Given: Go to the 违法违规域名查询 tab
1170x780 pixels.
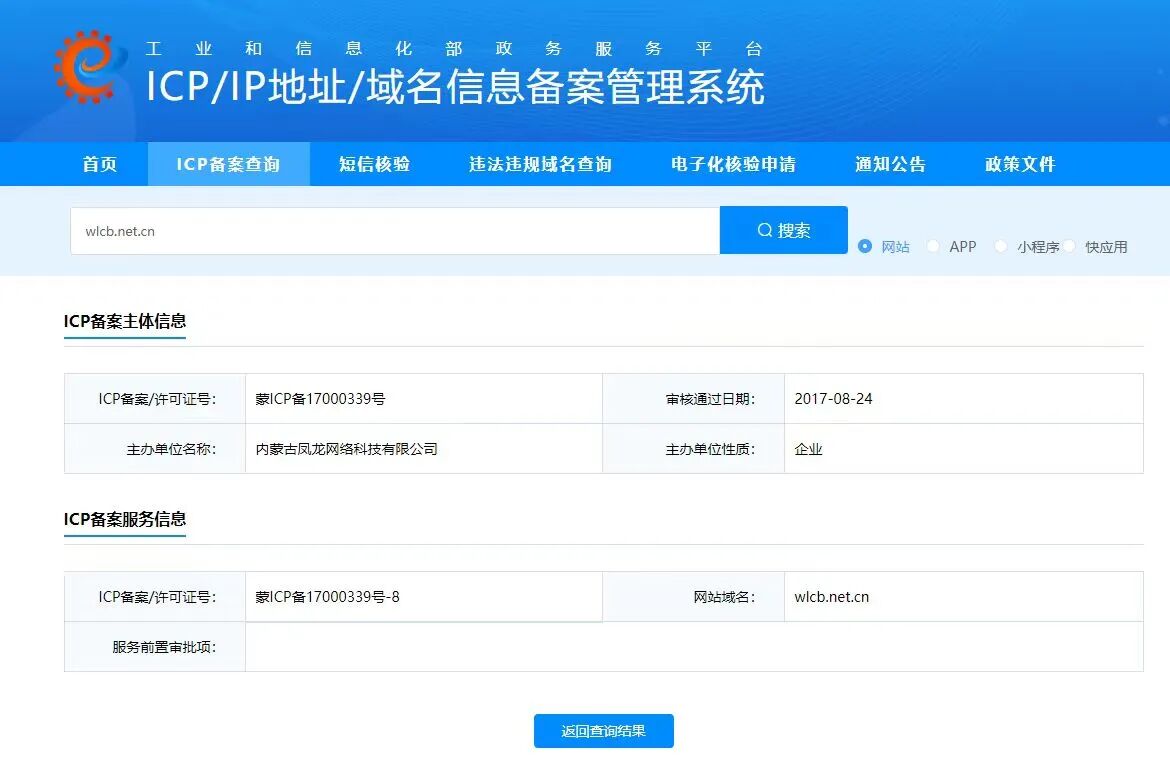Looking at the screenshot, I should [540, 164].
